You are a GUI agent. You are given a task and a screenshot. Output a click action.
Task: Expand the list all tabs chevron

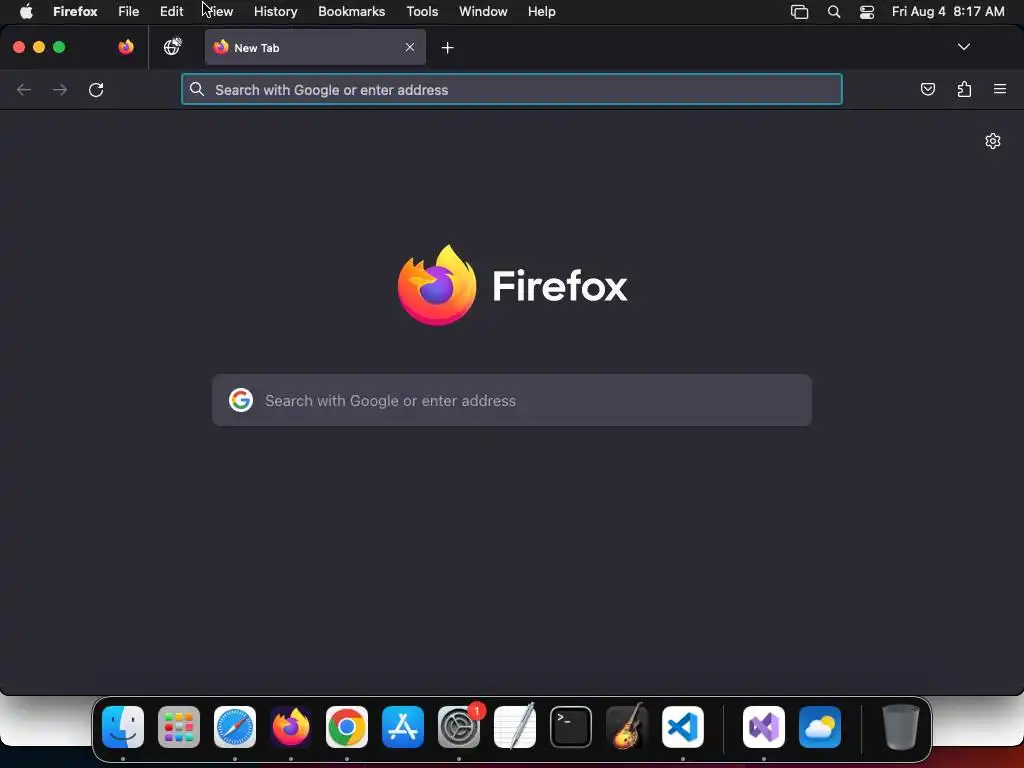963,47
